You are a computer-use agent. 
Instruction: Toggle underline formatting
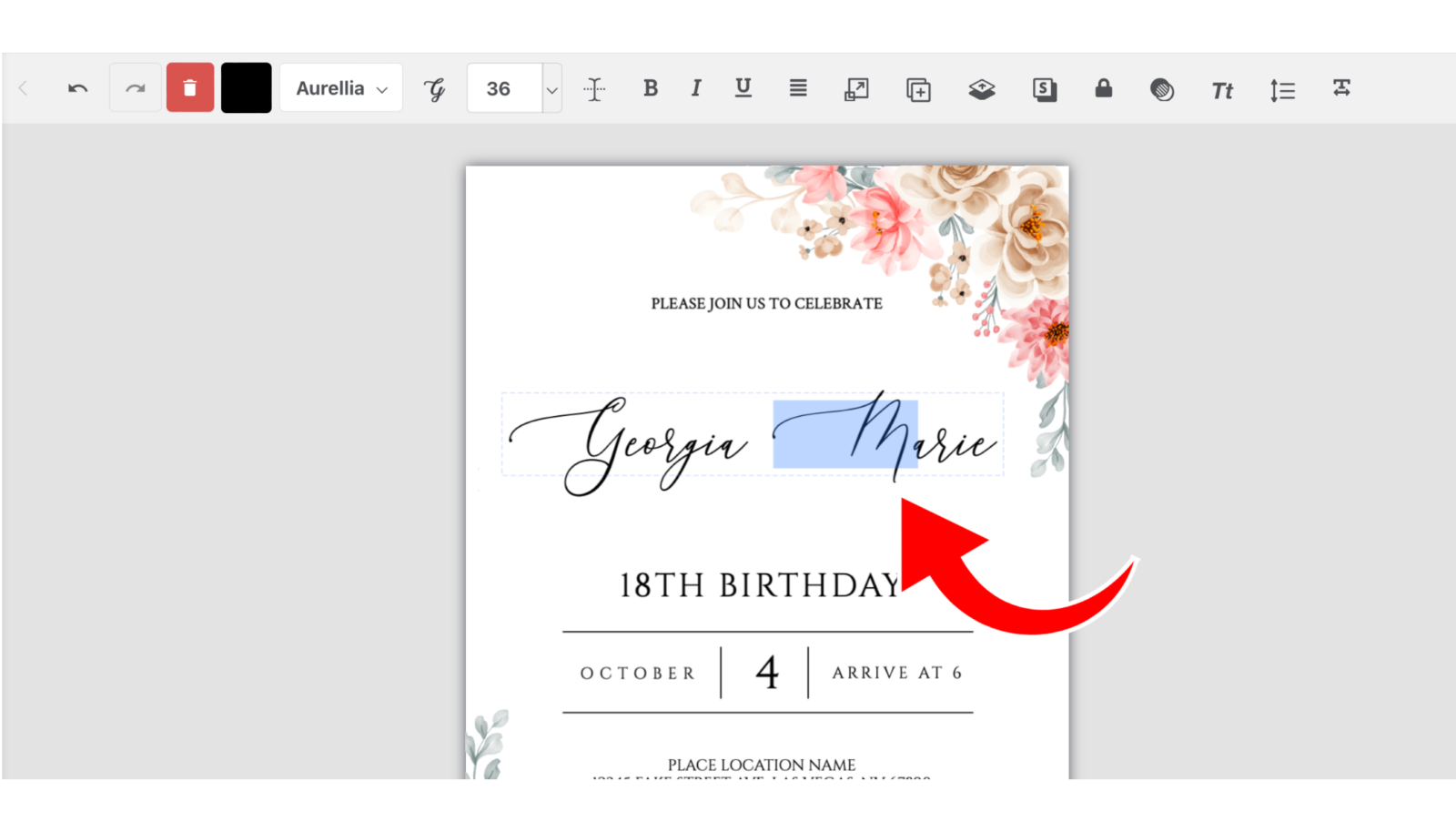[743, 88]
